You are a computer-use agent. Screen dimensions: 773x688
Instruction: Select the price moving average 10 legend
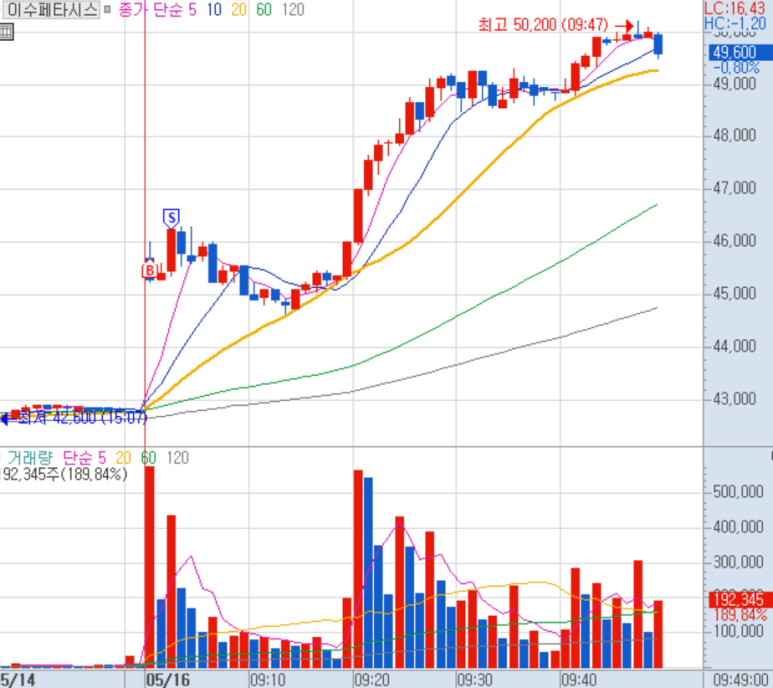click(x=214, y=10)
